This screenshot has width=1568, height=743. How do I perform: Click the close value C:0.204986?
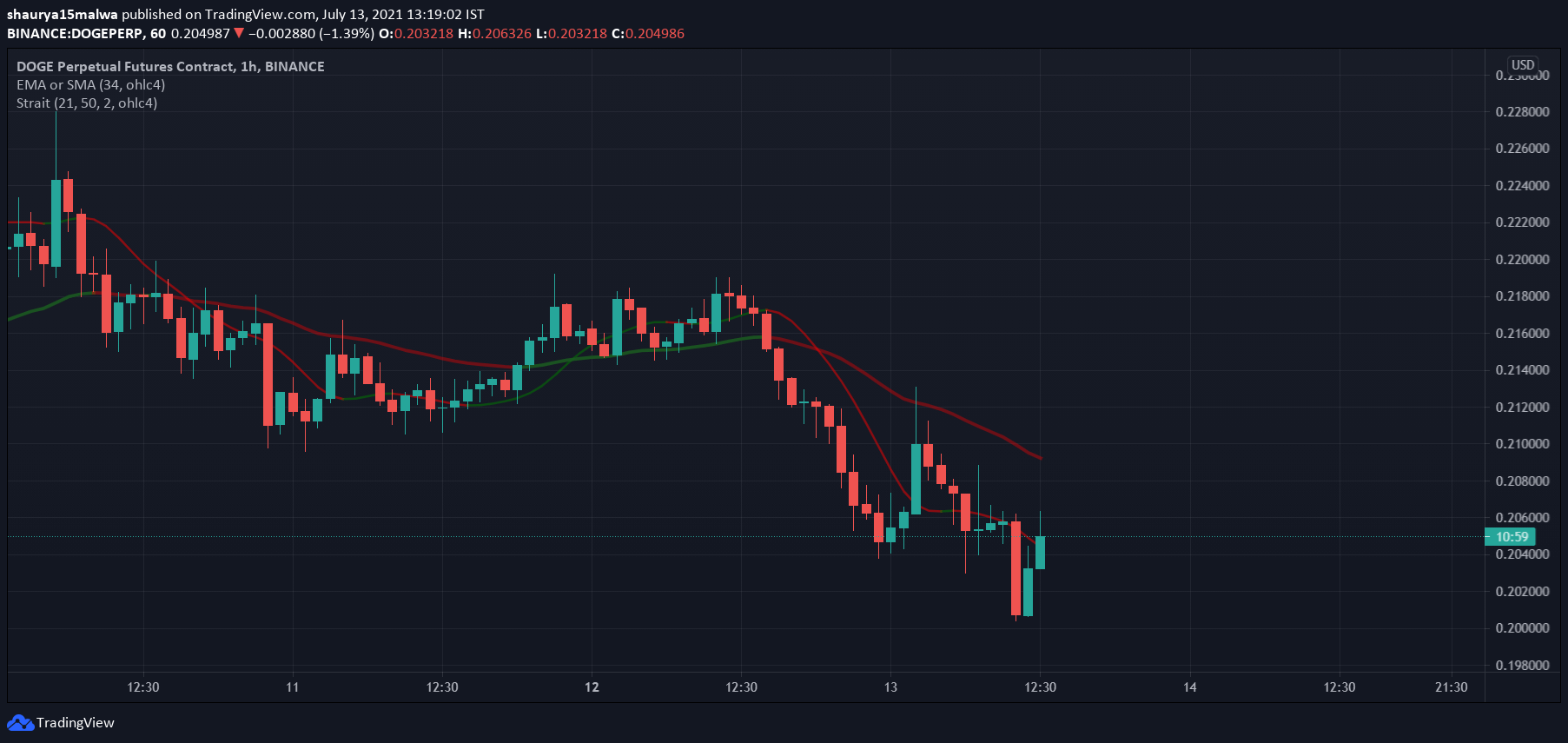click(648, 33)
